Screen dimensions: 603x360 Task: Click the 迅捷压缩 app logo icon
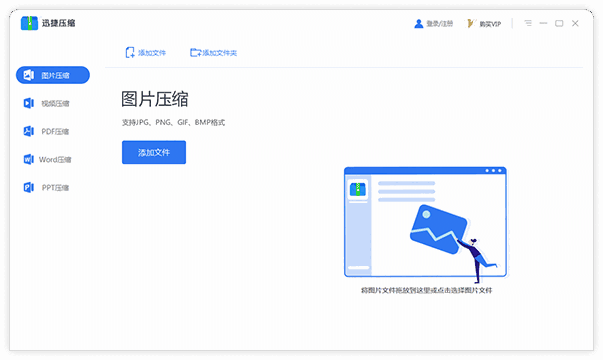tap(29, 23)
